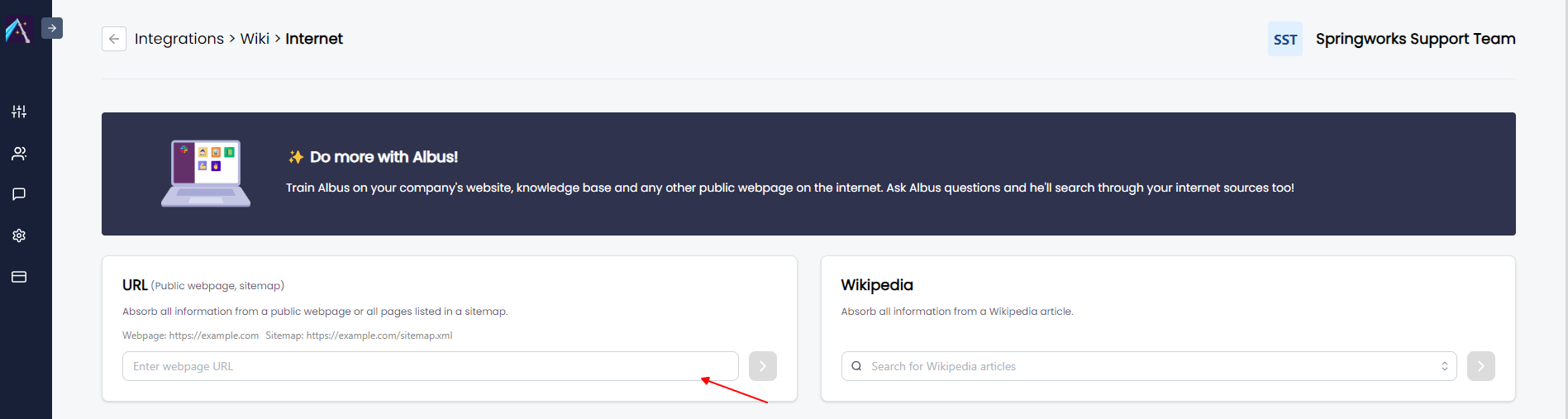Submit the Wikipedia article arrow button

pos(1481,366)
